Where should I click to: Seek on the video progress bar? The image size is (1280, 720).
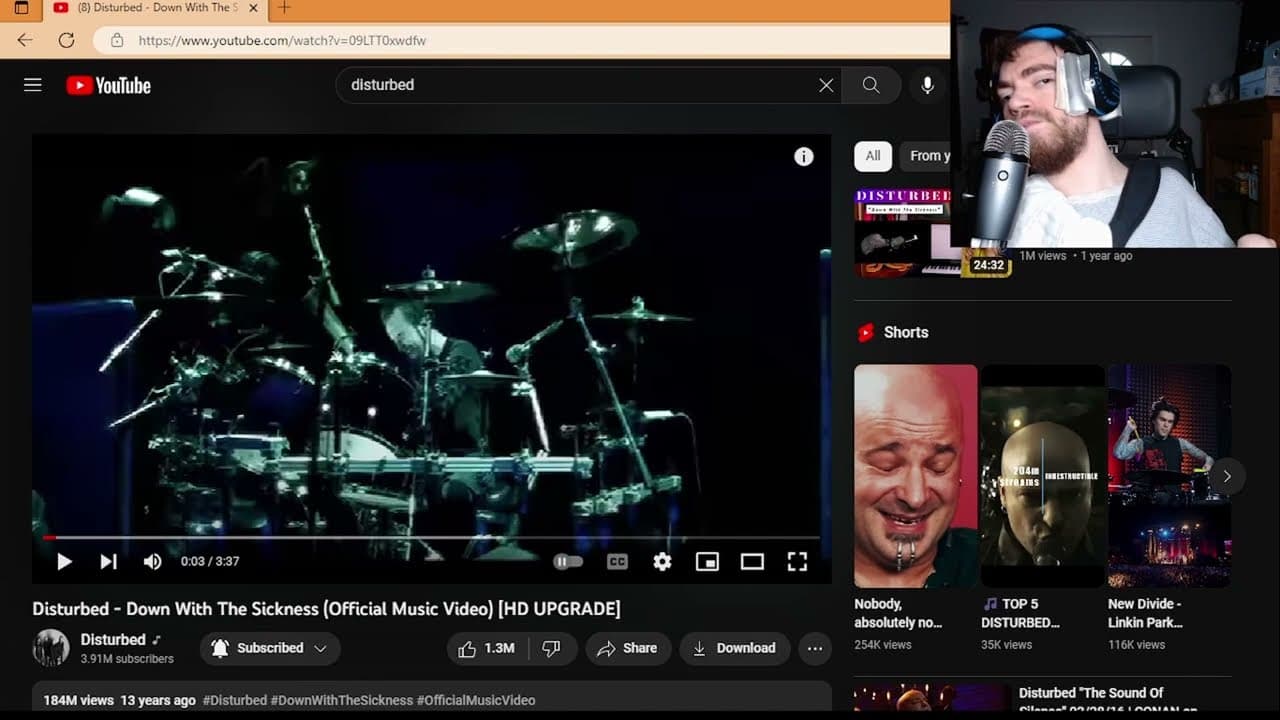[x=431, y=538]
